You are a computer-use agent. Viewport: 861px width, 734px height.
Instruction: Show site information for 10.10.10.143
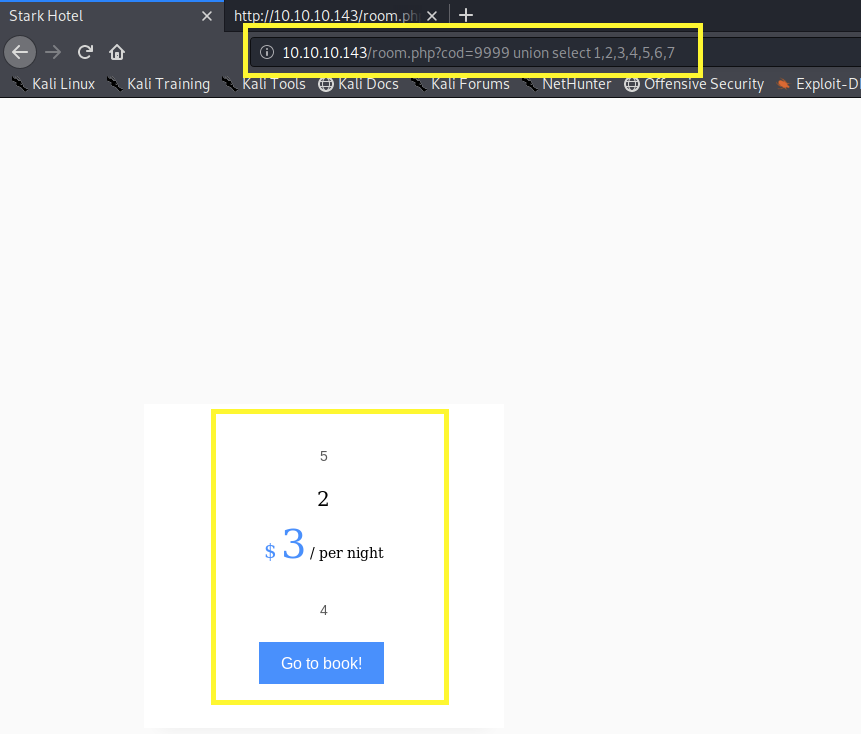[x=267, y=52]
